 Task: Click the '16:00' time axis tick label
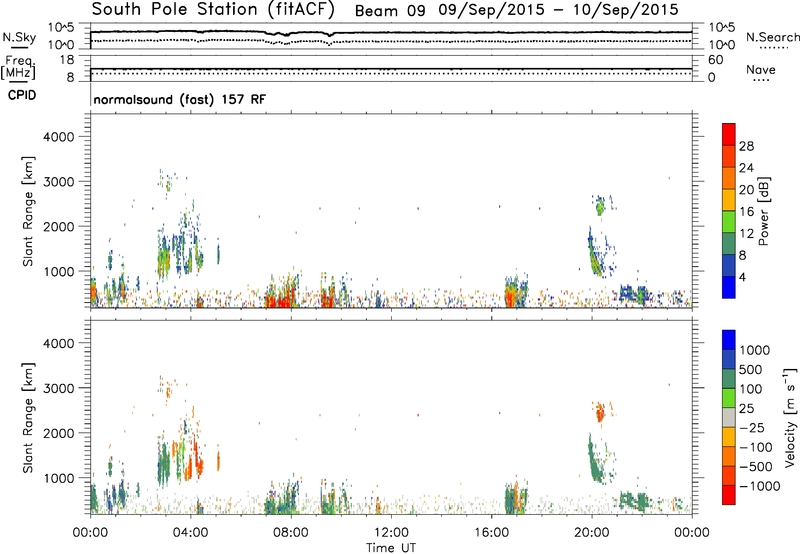pyautogui.click(x=491, y=533)
